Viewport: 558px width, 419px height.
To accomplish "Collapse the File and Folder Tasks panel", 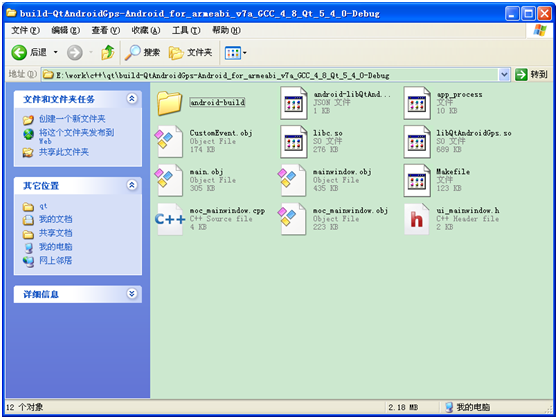I will 132,99.
